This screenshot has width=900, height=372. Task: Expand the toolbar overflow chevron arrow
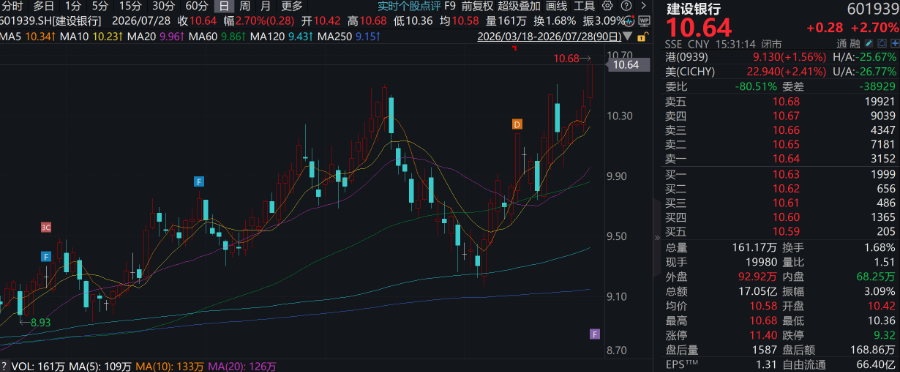click(643, 7)
